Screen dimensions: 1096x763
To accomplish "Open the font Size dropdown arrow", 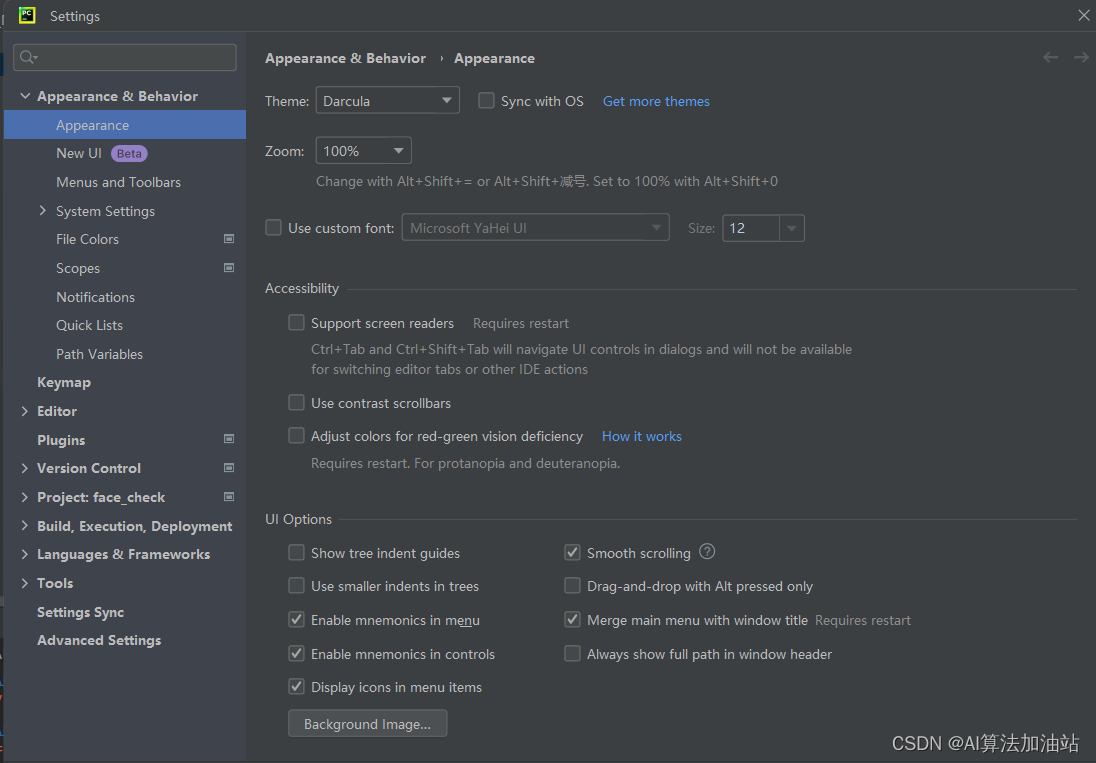I will point(791,228).
